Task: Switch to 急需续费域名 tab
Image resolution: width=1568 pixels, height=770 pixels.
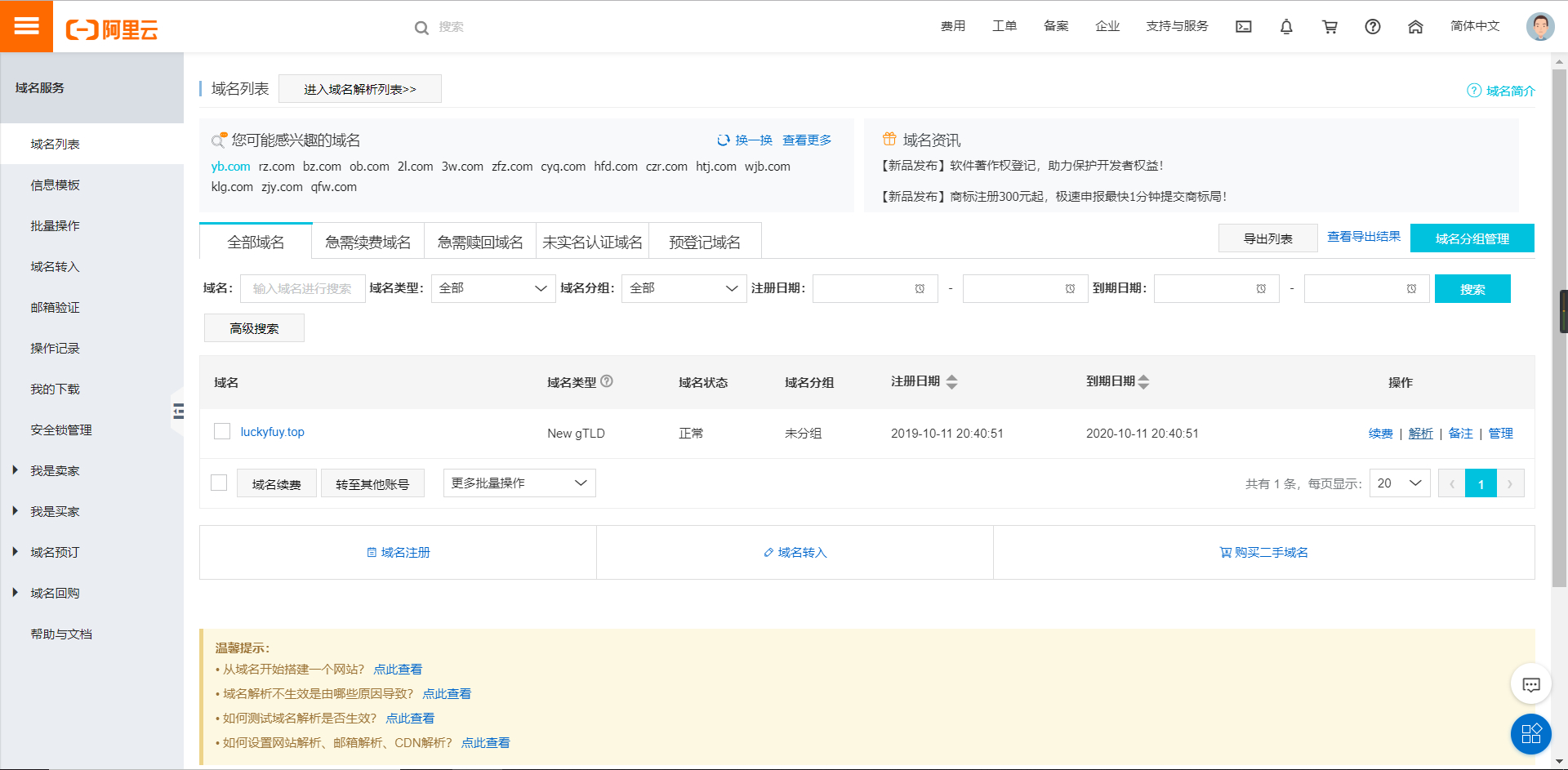Action: (x=368, y=242)
